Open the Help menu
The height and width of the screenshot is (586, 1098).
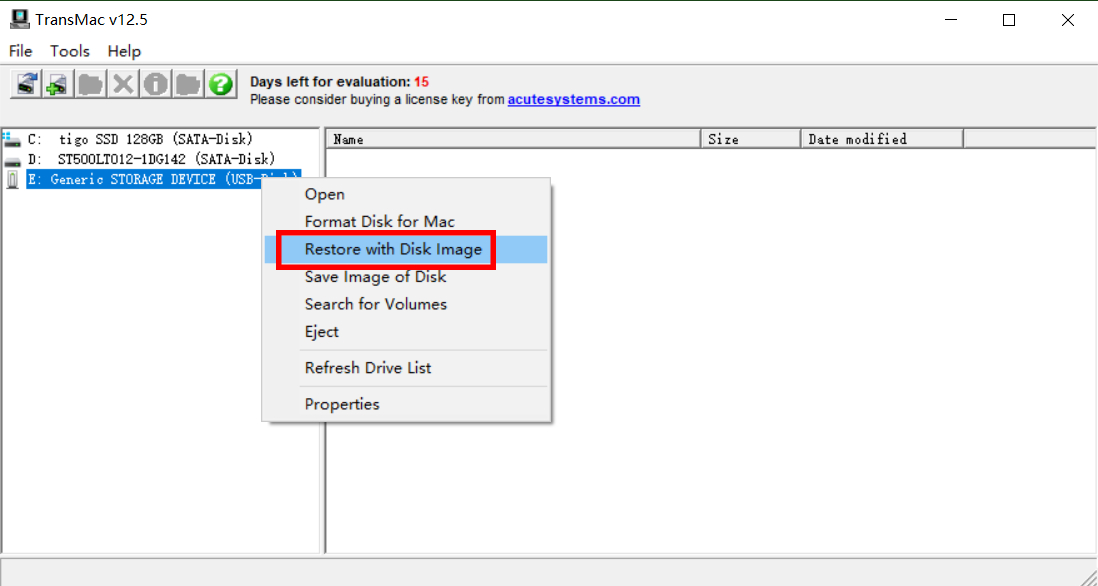click(124, 51)
